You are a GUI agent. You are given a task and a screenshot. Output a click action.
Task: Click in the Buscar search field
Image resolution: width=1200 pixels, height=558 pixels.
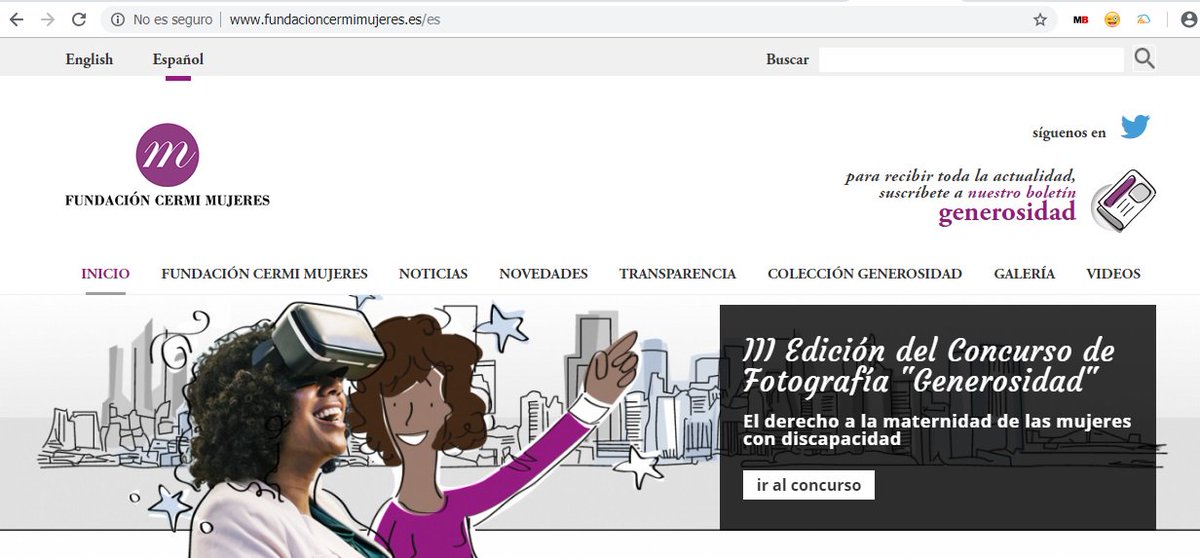[971, 60]
